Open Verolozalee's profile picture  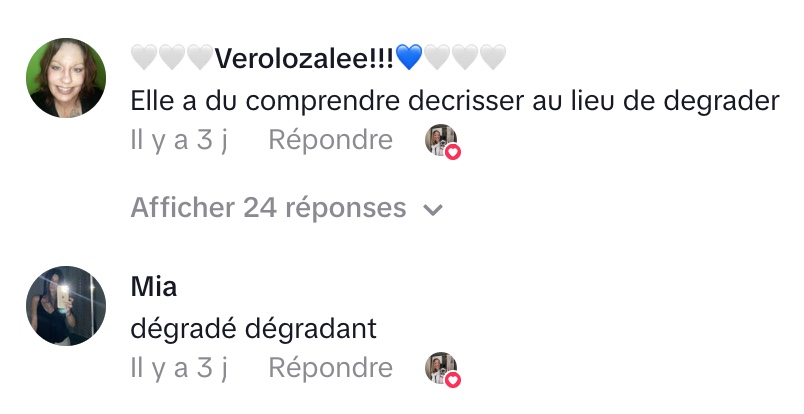(66, 78)
